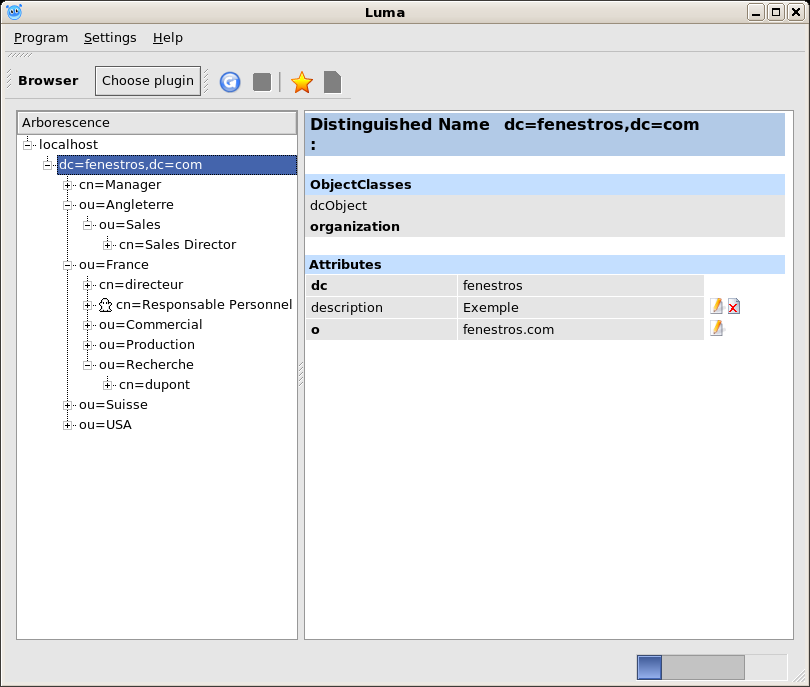This screenshot has width=810, height=687.
Task: Edit the 'o' attribute with pencil icon
Action: (x=716, y=329)
